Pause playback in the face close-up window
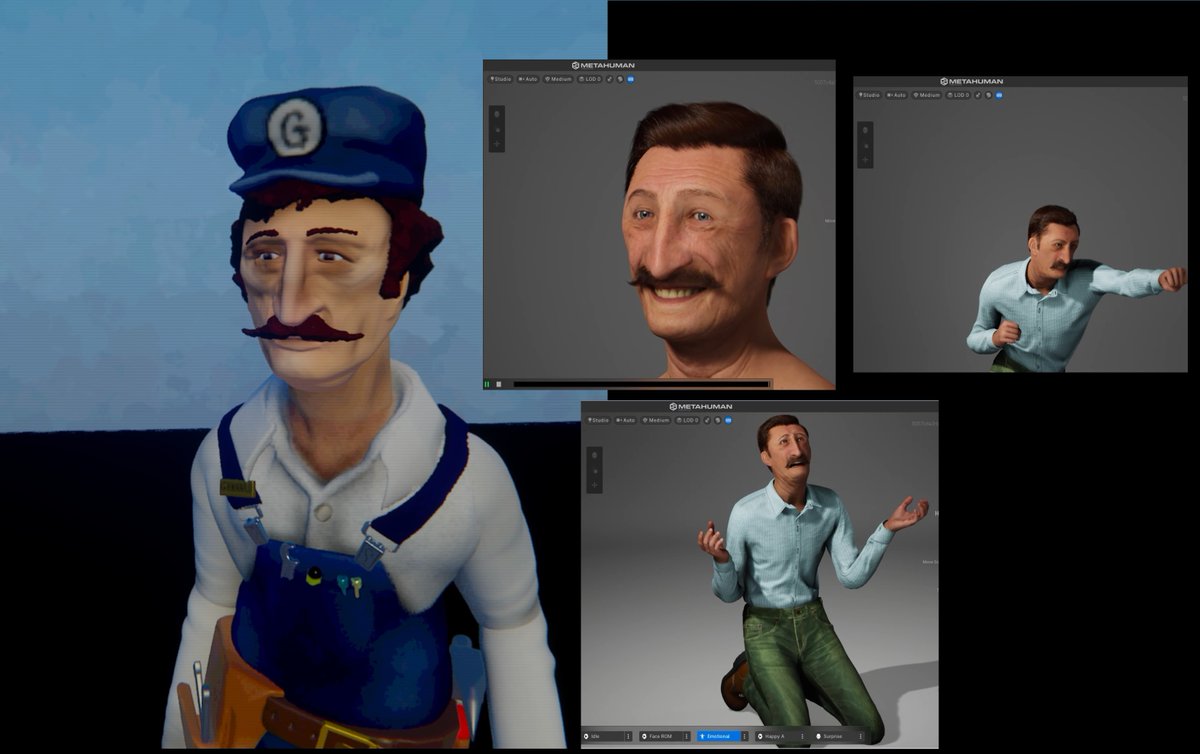Screen dimensions: 1200x754 [487, 384]
